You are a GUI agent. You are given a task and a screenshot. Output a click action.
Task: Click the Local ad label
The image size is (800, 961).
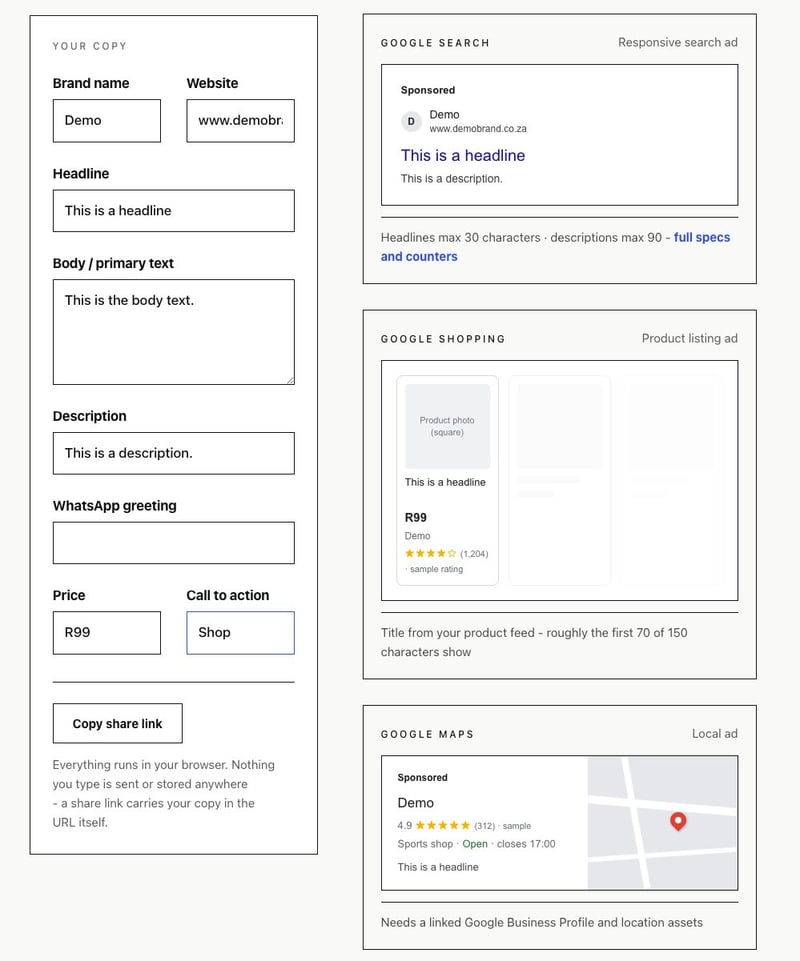(715, 734)
